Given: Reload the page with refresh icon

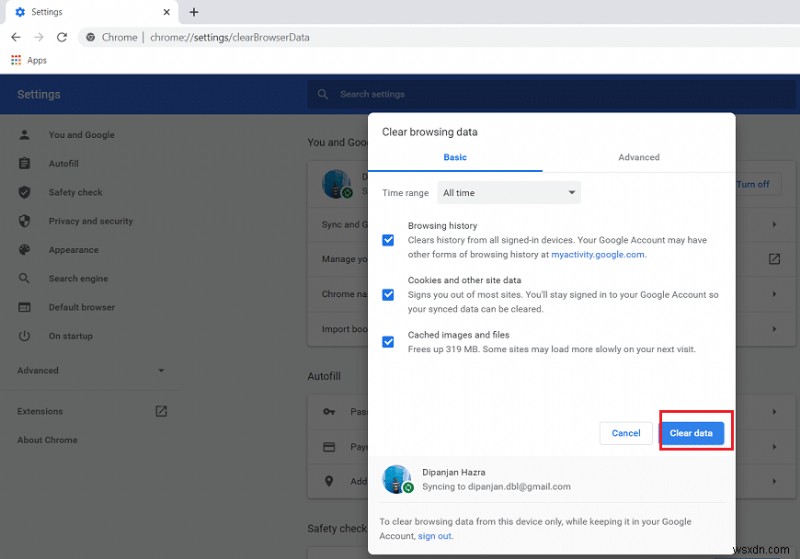Looking at the screenshot, I should tap(62, 37).
